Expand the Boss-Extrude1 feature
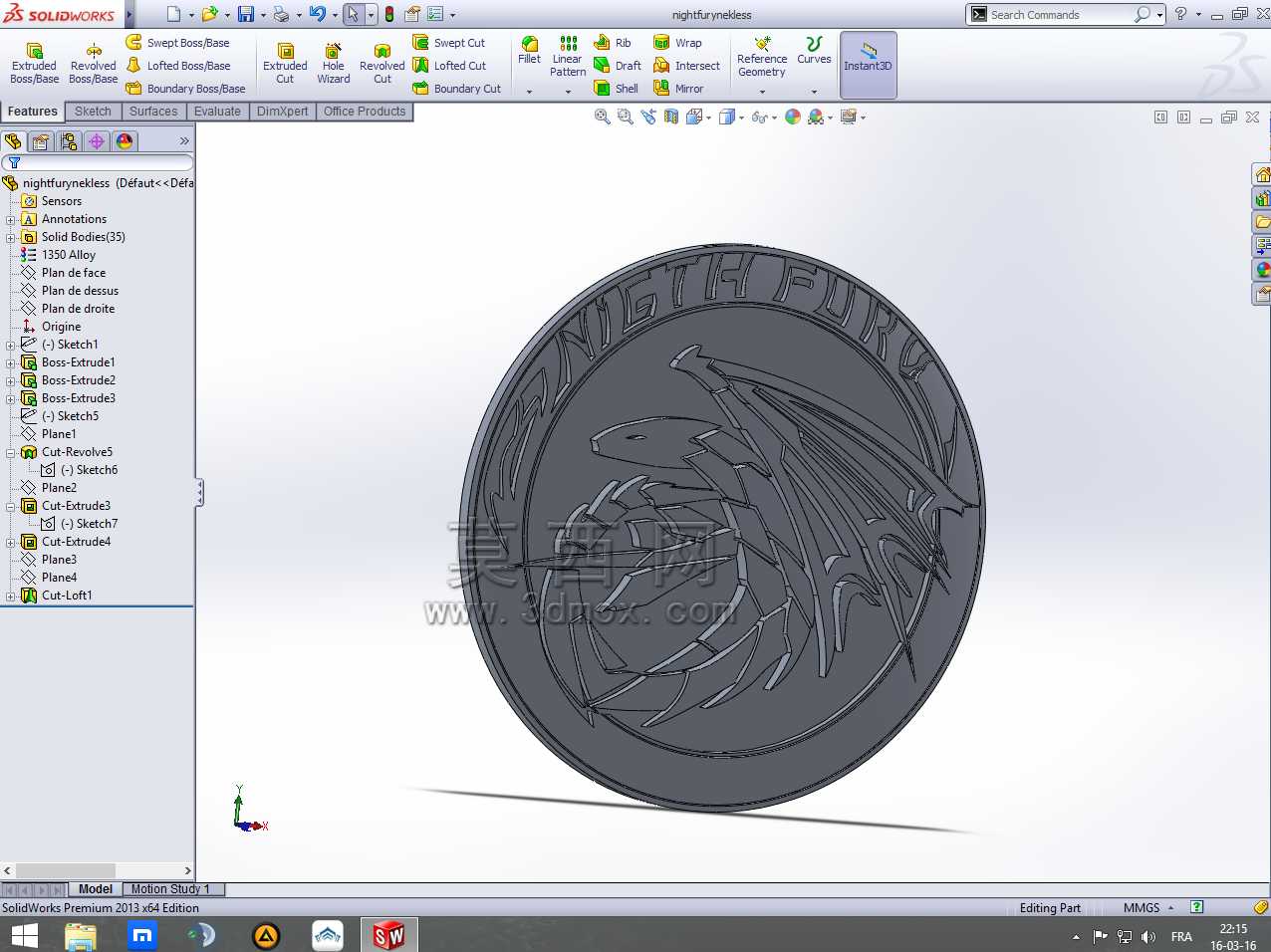The image size is (1271, 952). (11, 362)
